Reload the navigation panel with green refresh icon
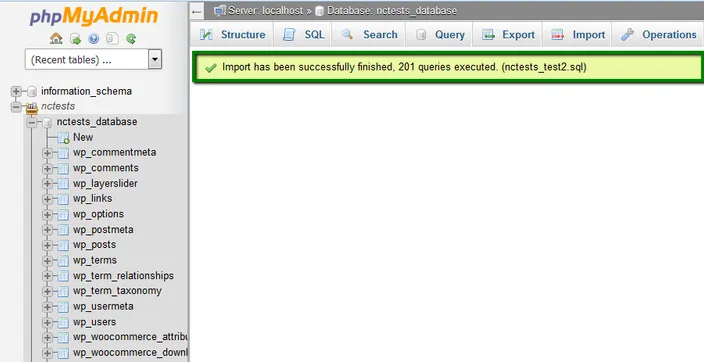 click(x=131, y=39)
